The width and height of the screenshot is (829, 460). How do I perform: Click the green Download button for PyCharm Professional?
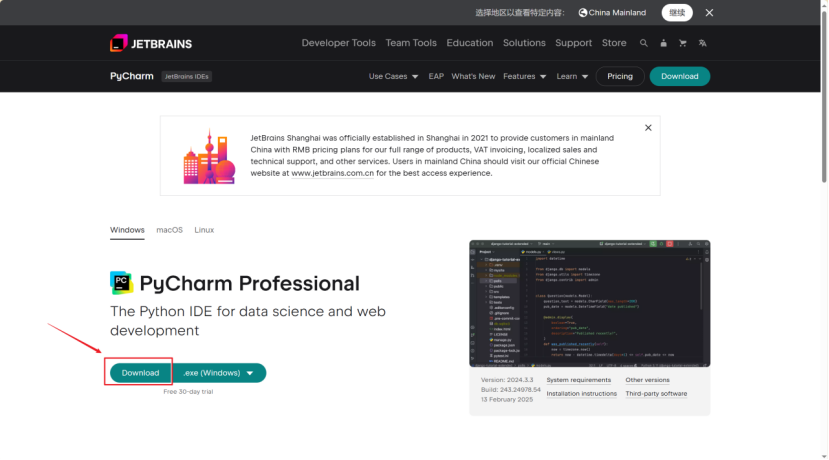pos(140,373)
